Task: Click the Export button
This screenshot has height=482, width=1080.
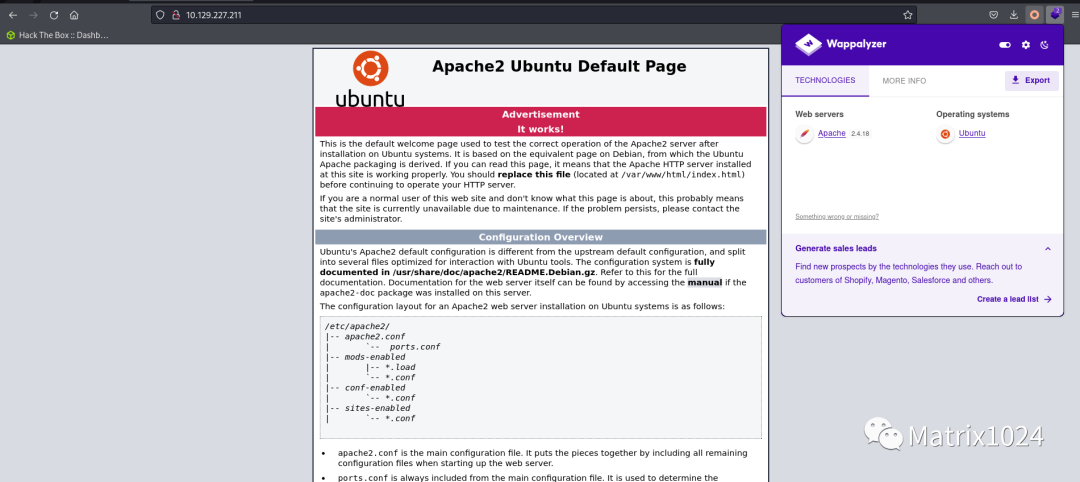Action: 1031,81
